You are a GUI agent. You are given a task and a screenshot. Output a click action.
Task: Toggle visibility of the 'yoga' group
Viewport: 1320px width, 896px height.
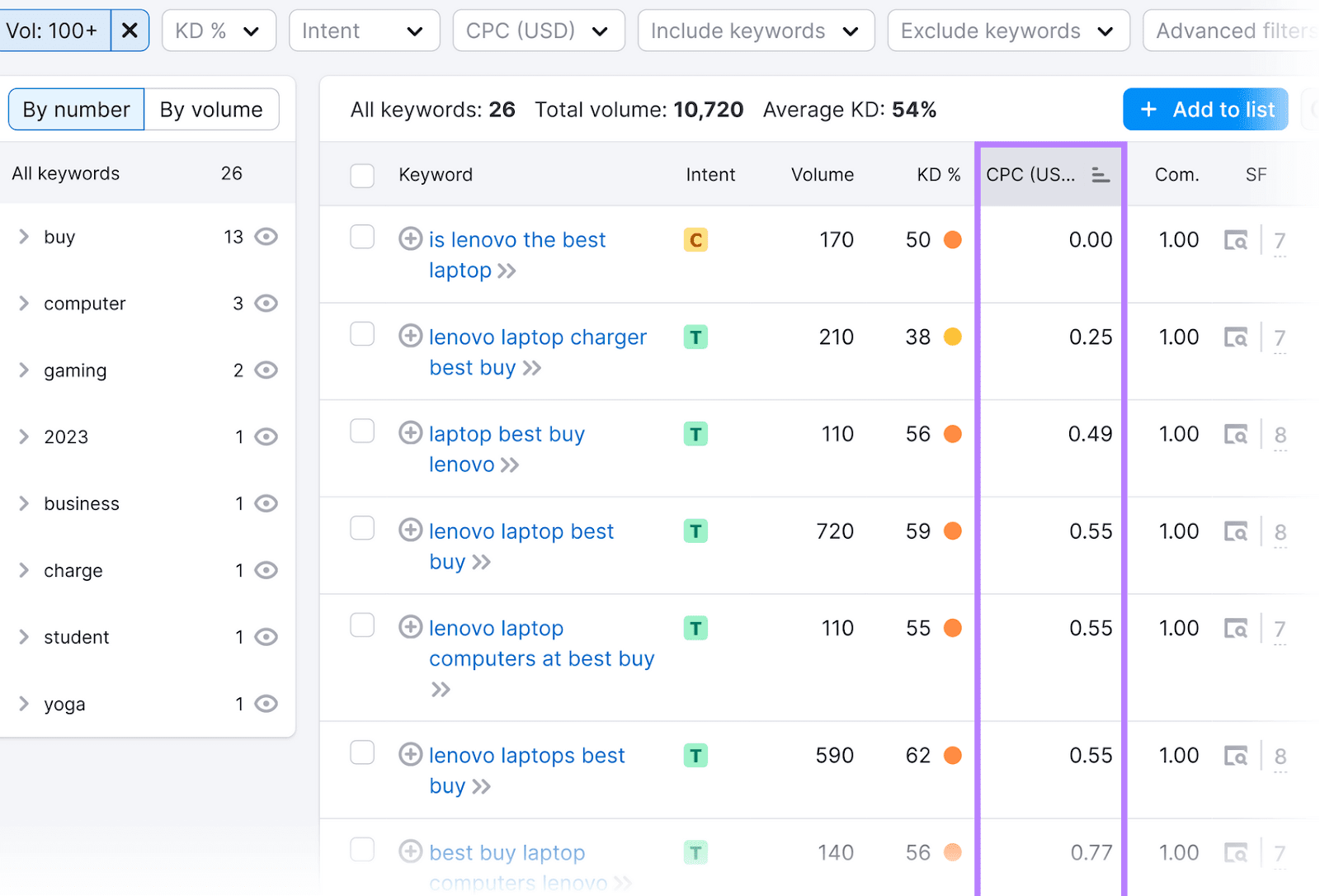pyautogui.click(x=266, y=704)
